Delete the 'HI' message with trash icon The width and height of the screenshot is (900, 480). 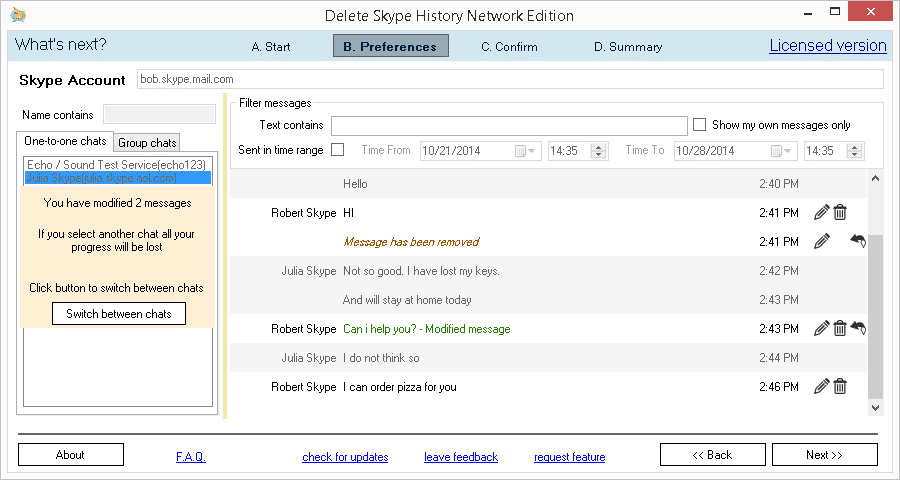[x=840, y=212]
